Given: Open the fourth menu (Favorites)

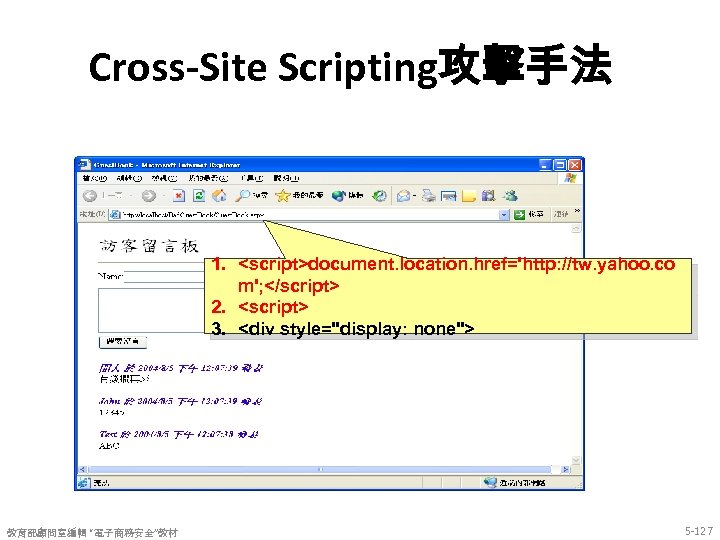Looking at the screenshot, I should [208, 178].
